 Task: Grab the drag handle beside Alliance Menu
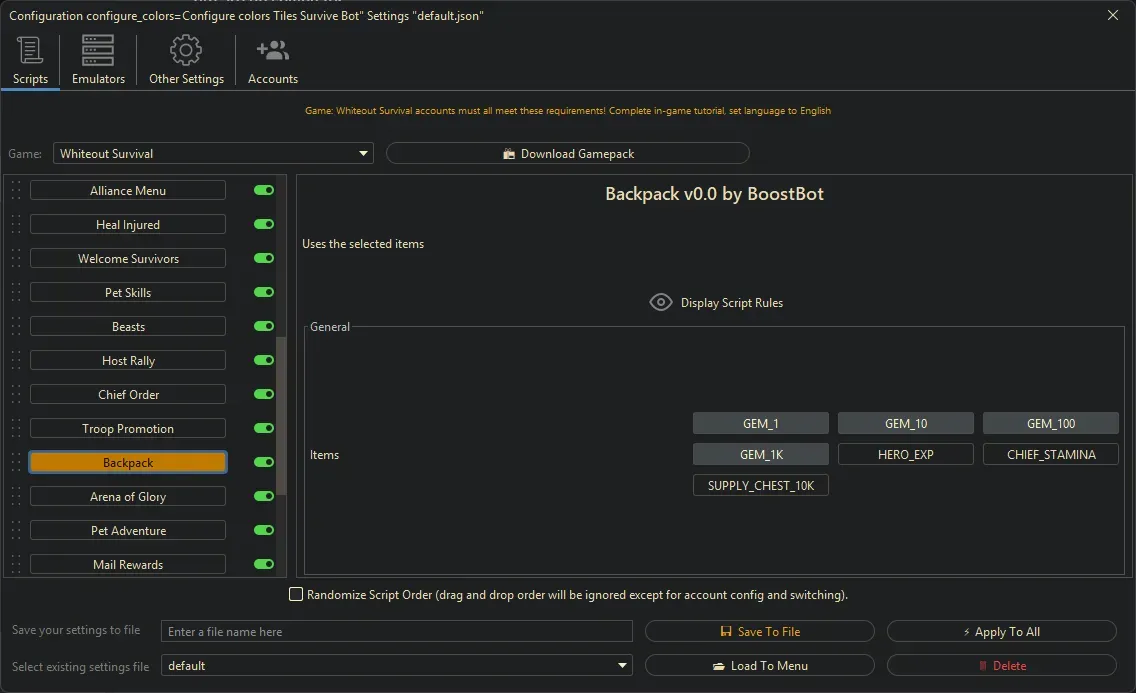coord(15,191)
